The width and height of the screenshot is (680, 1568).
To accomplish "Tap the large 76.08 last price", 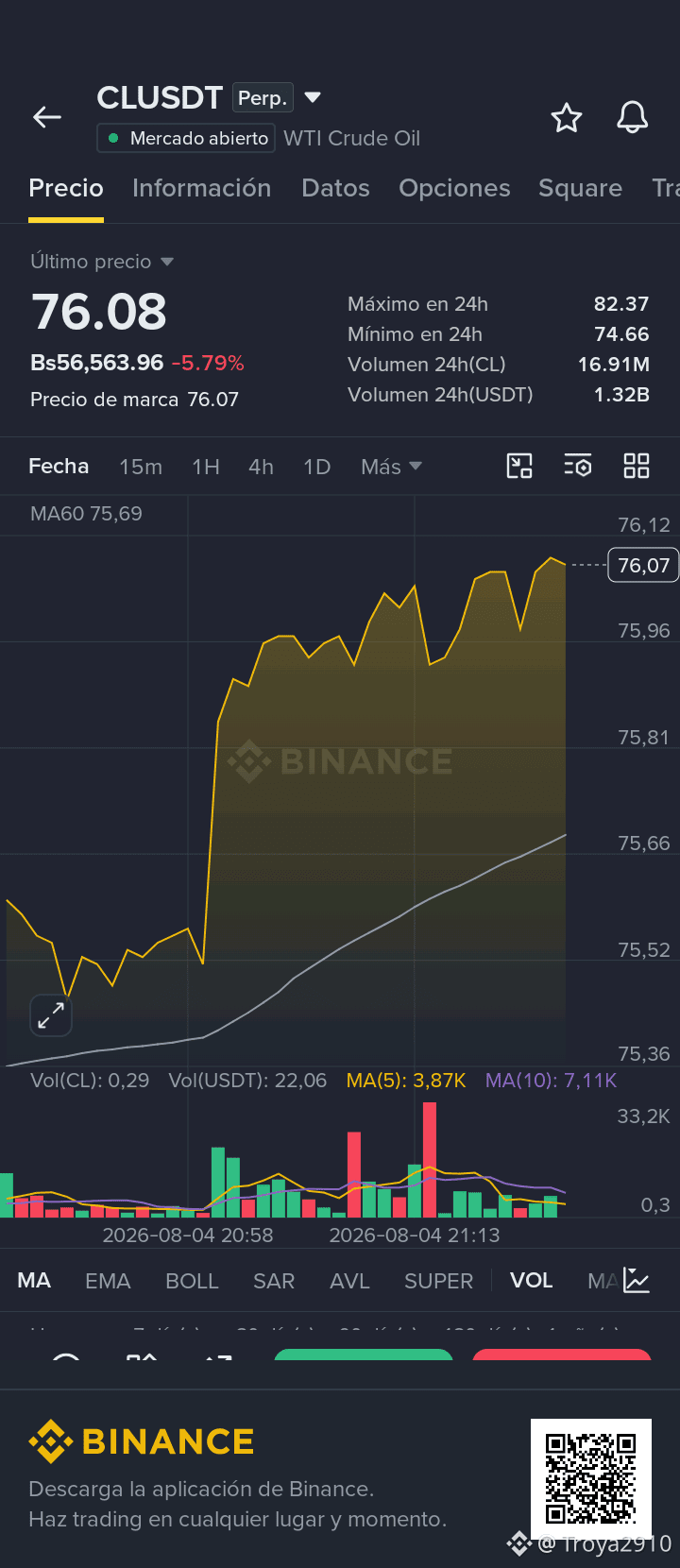I will click(x=99, y=312).
